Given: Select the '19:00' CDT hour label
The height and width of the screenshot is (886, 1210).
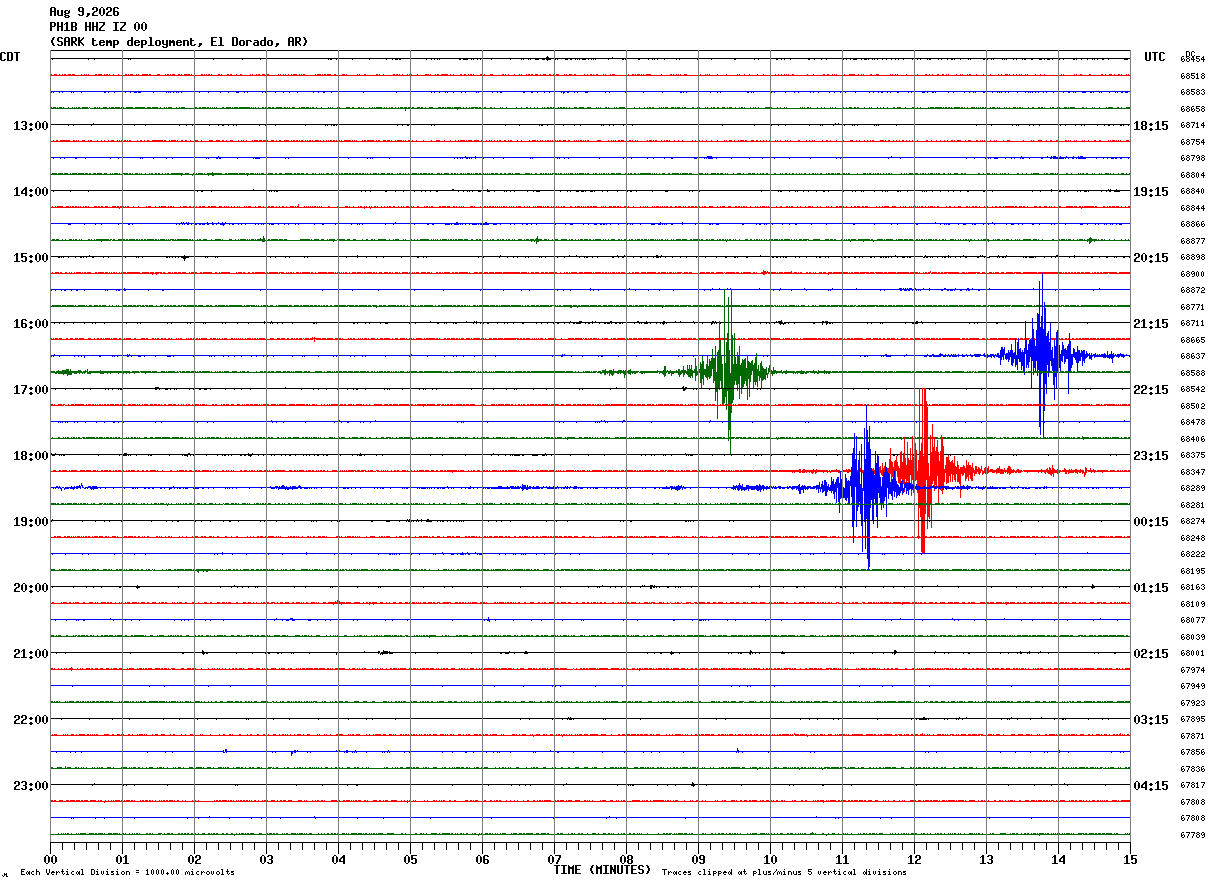Looking at the screenshot, I should pos(30,521).
